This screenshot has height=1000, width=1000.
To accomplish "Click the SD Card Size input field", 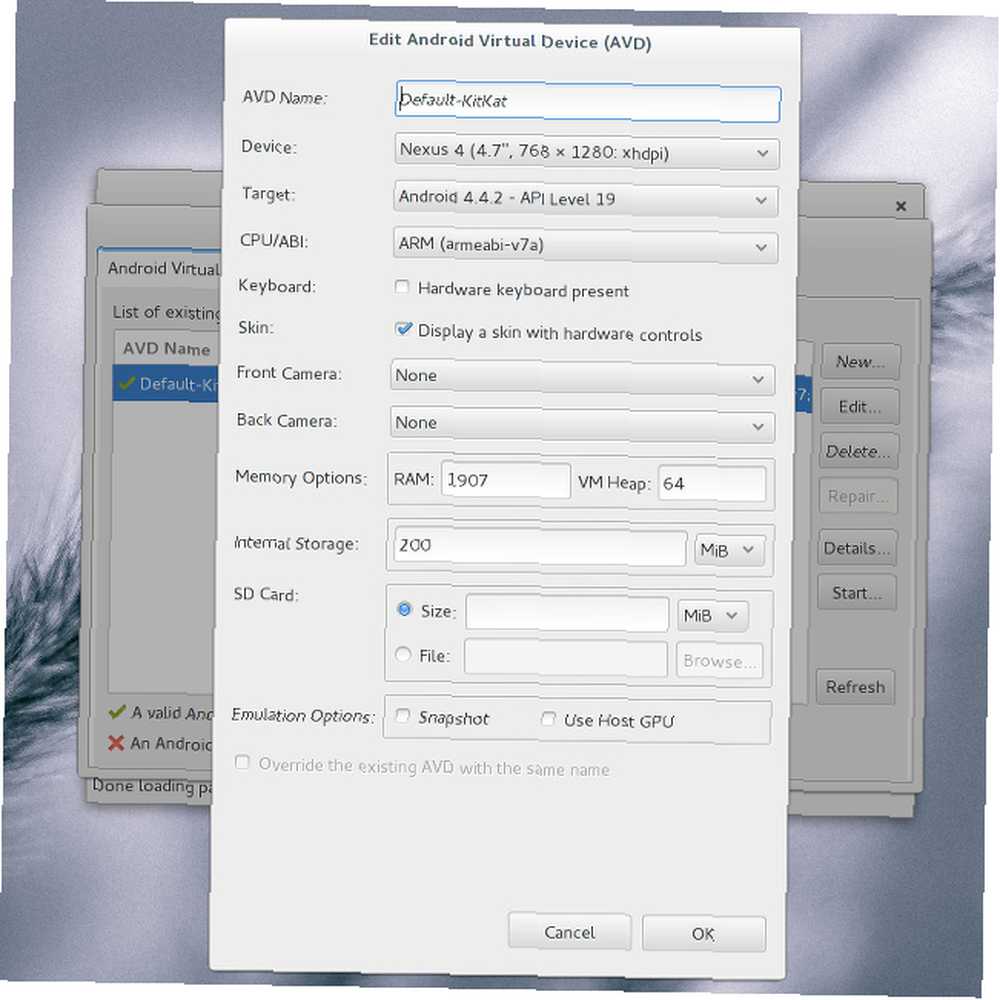I will (567, 614).
